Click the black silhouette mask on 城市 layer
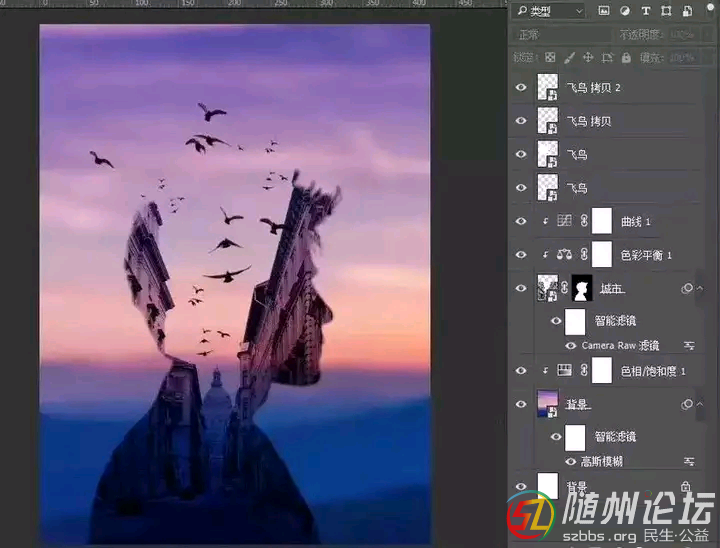This screenshot has width=720, height=548. pos(582,288)
